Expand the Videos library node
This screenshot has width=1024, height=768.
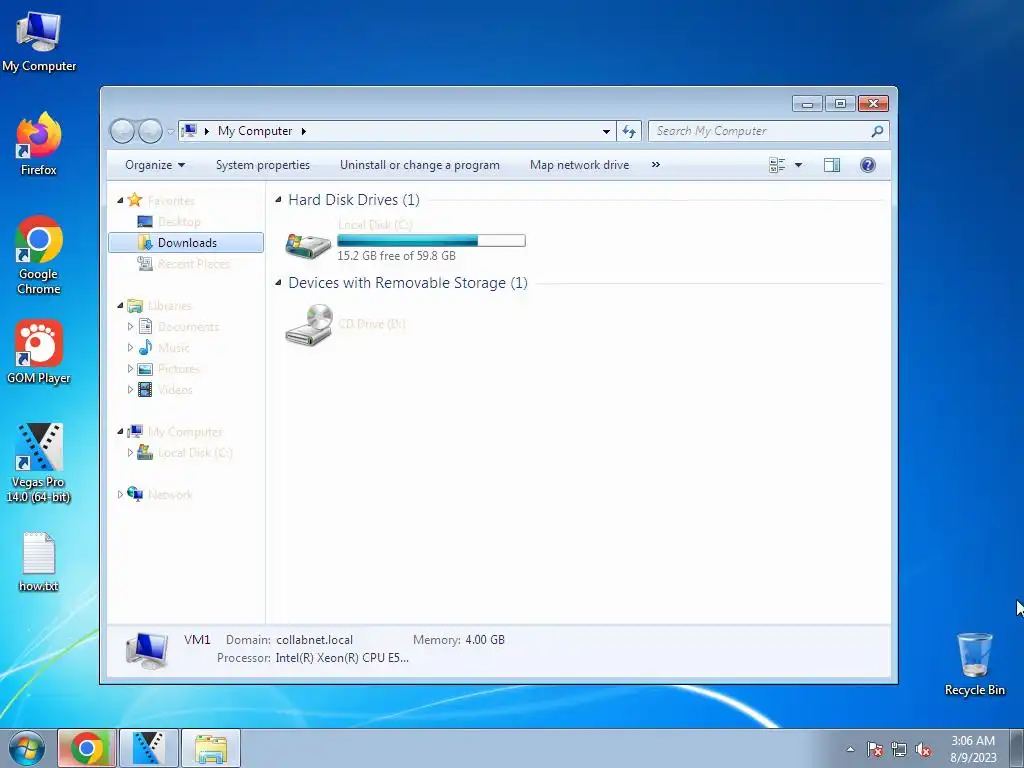pyautogui.click(x=130, y=390)
